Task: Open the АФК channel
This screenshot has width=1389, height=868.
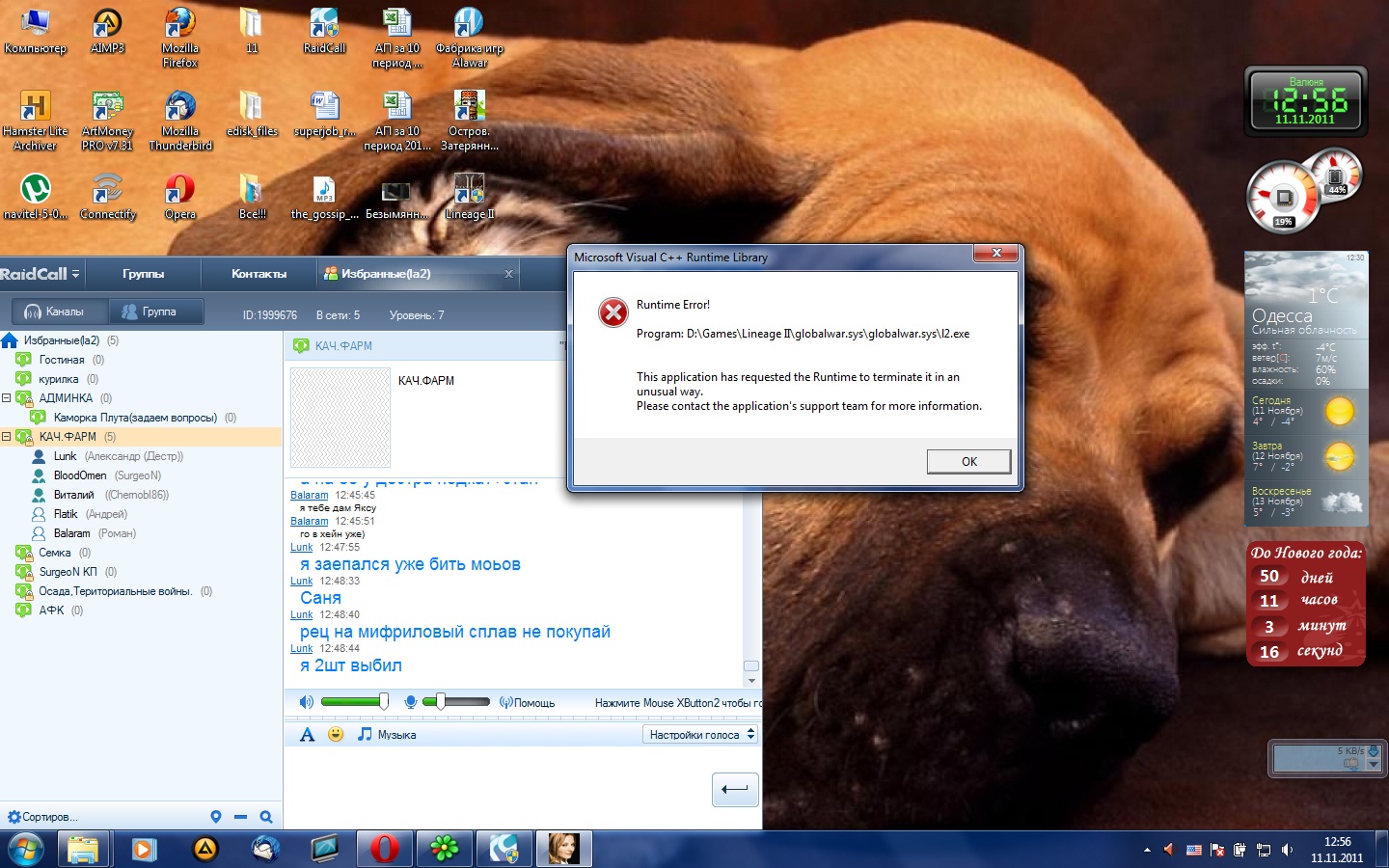Action: click(51, 610)
